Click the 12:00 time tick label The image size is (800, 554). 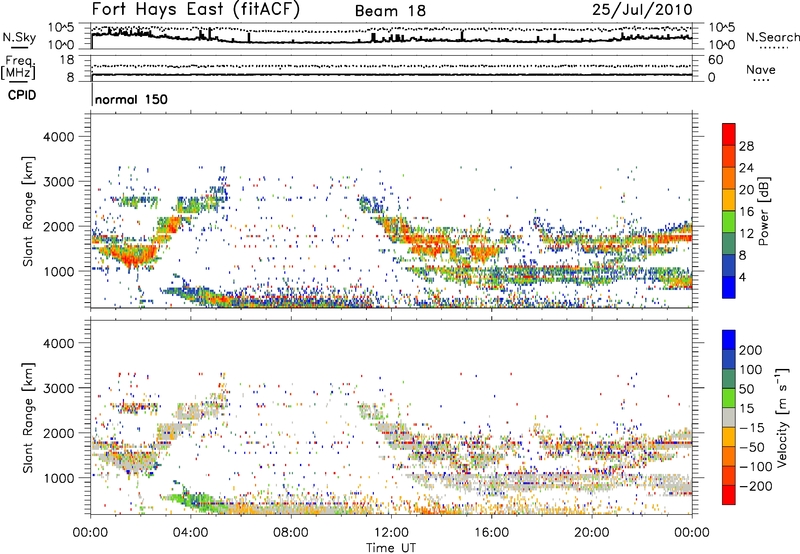[x=391, y=533]
